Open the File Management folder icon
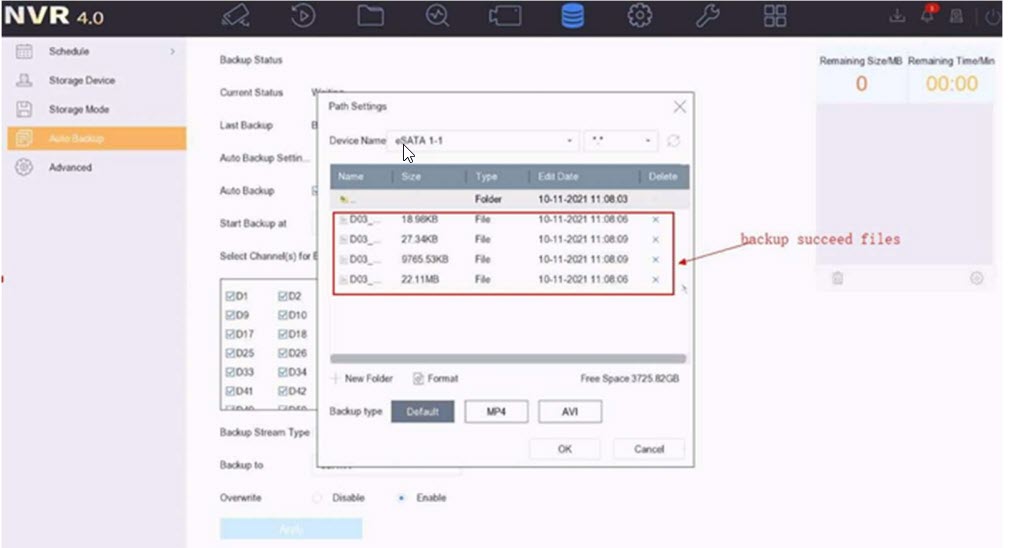The image size is (1013, 548). click(371, 17)
